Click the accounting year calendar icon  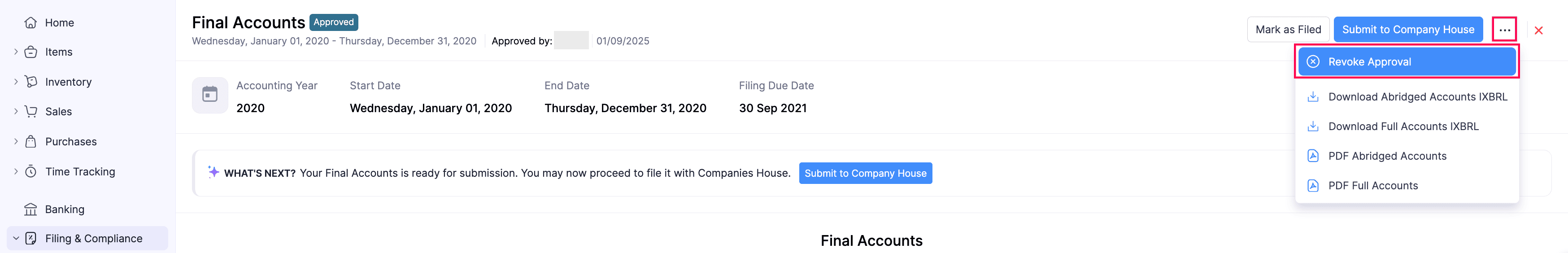(x=210, y=95)
